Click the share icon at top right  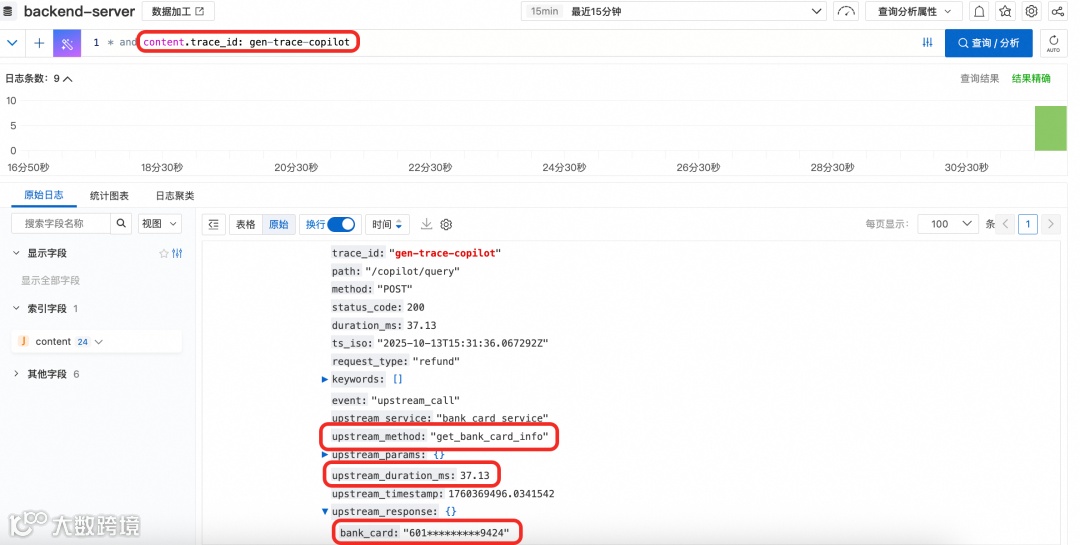point(1057,12)
